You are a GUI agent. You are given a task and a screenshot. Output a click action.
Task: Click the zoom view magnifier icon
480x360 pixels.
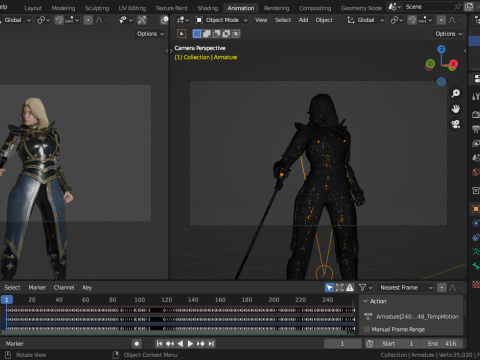tap(456, 93)
